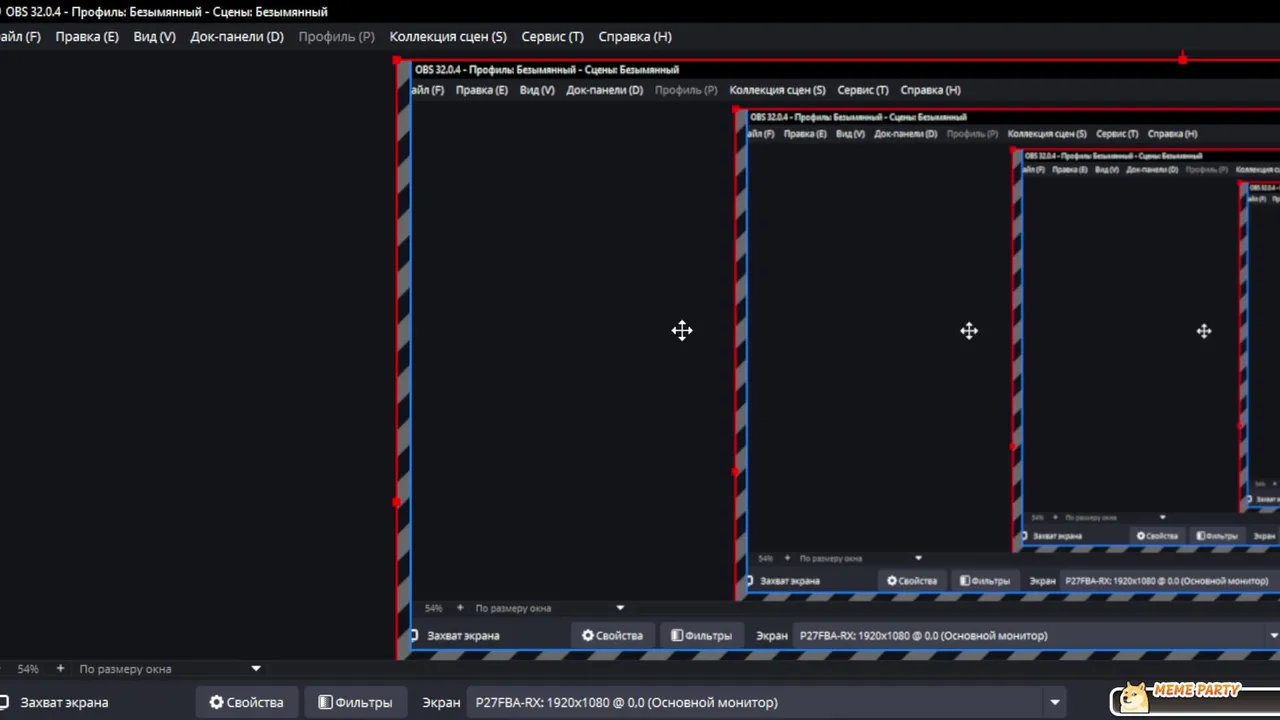This screenshot has height=720, width=1280.
Task: Open the Вид (V) menu in main menu bar
Action: (x=154, y=36)
